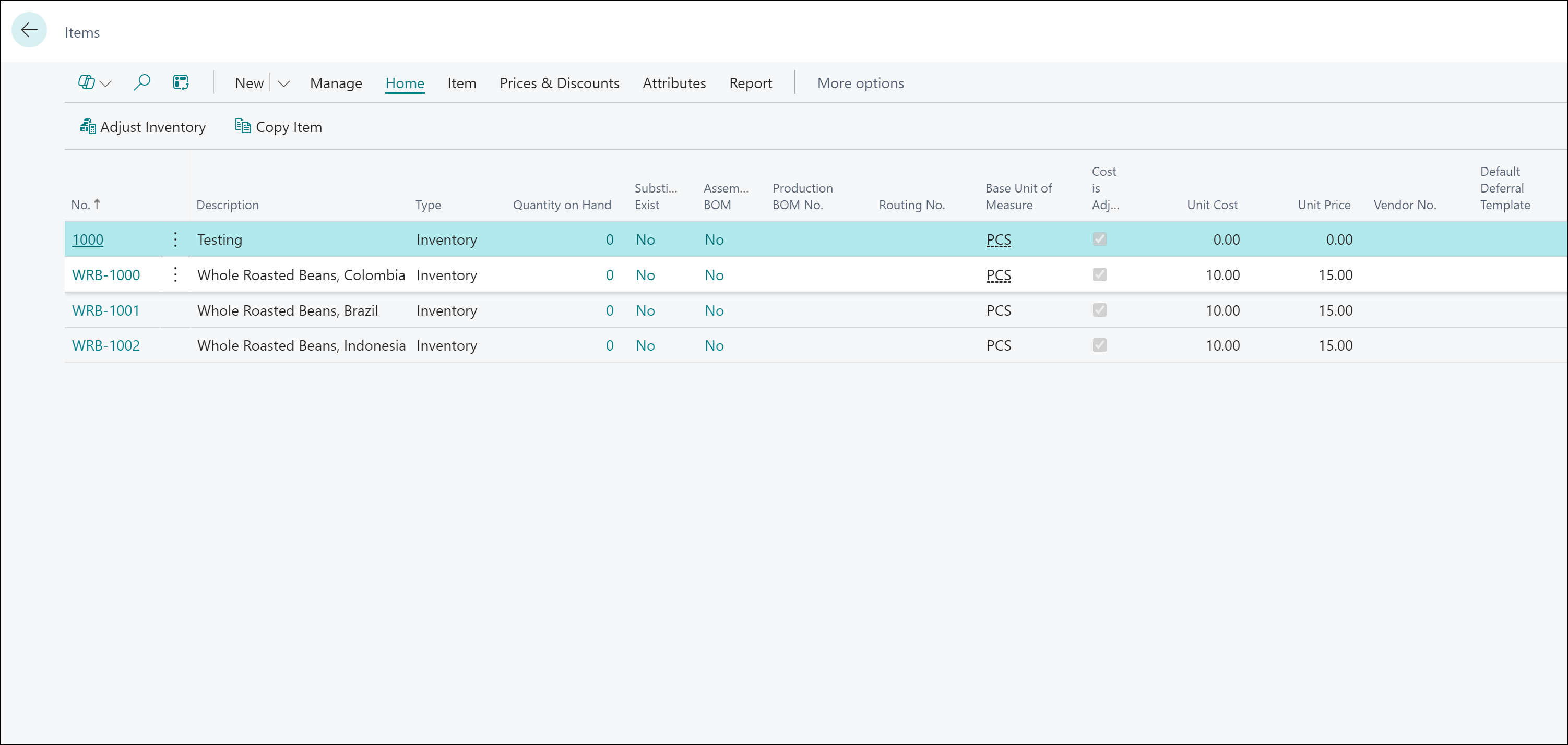Click quantity 0 for item 1000
This screenshot has width=1568, height=745.
click(609, 239)
